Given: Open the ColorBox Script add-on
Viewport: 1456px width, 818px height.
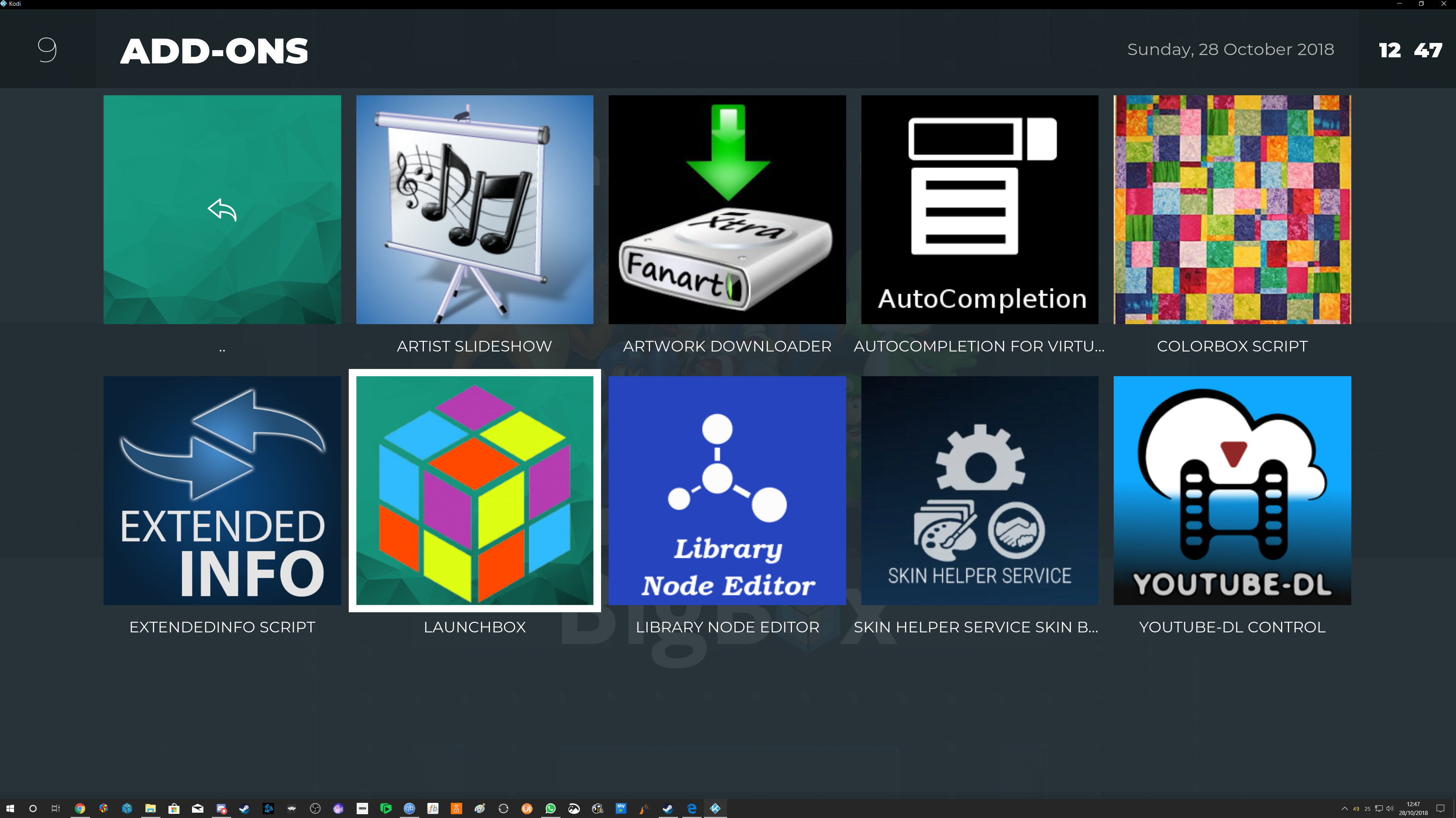Looking at the screenshot, I should pyautogui.click(x=1232, y=209).
